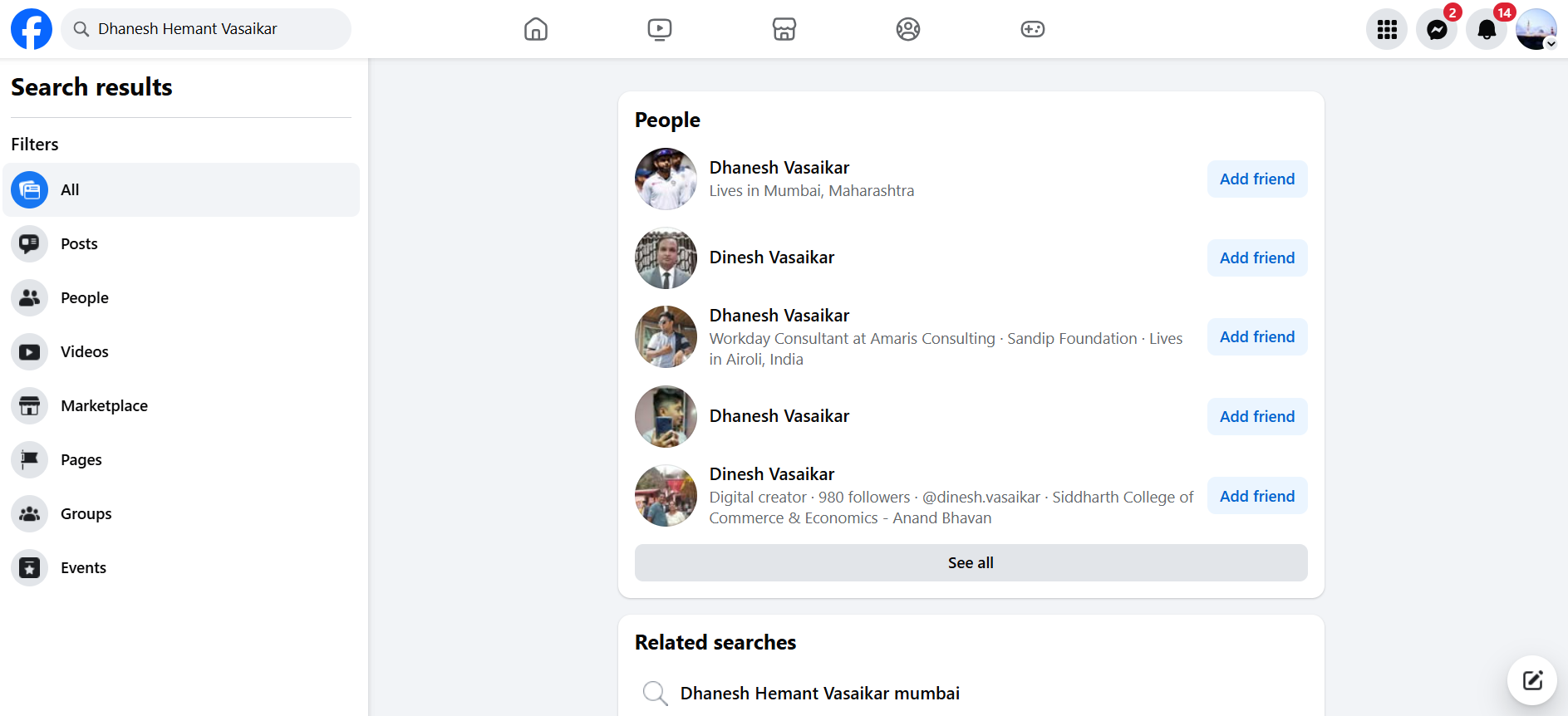Open the Watch video icon
The height and width of the screenshot is (716, 1568).
[660, 29]
